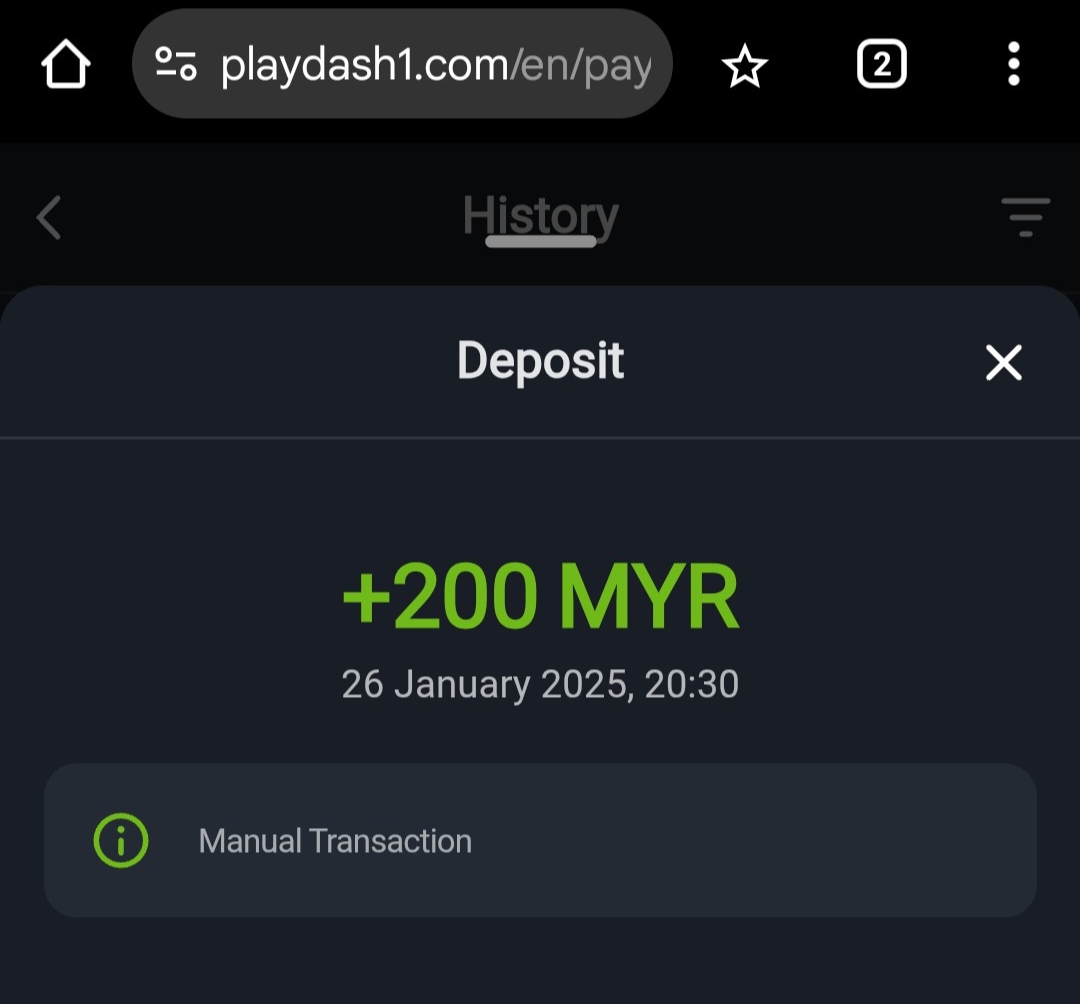Tap the green info icon
The height and width of the screenshot is (1004, 1080).
point(121,841)
